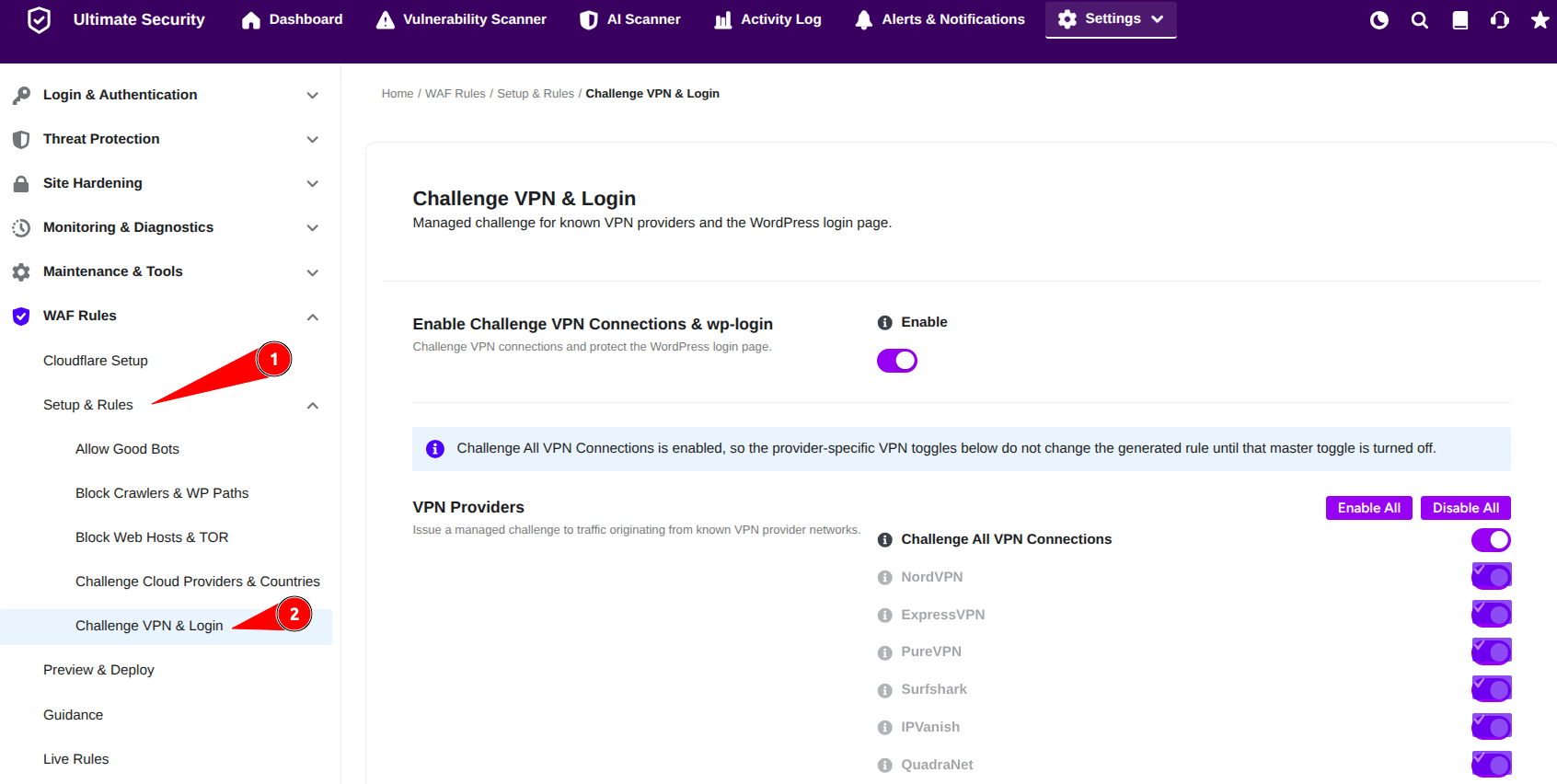Image resolution: width=1557 pixels, height=784 pixels.
Task: Click the Maintenance & Tools gear icon
Action: (x=21, y=271)
